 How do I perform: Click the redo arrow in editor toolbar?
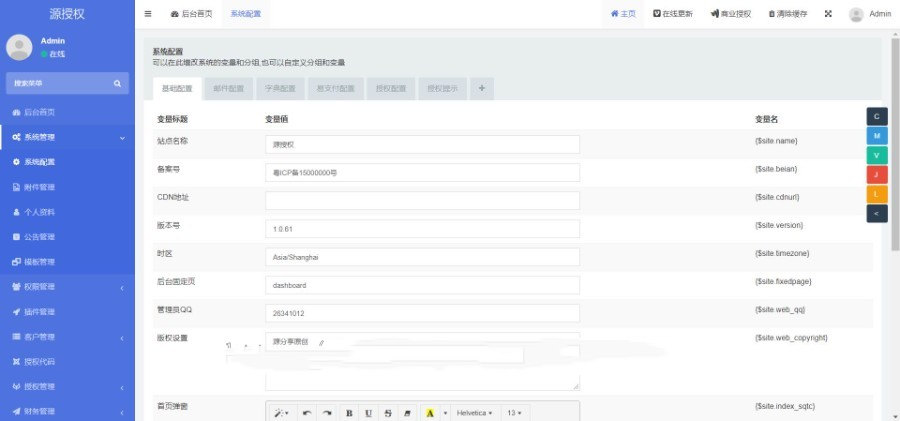[x=327, y=412]
